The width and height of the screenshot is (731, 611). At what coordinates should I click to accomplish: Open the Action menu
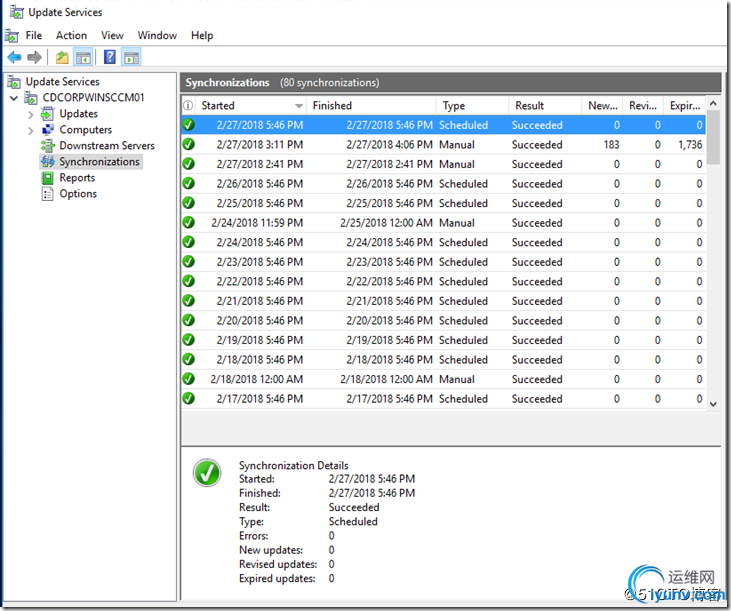click(71, 35)
